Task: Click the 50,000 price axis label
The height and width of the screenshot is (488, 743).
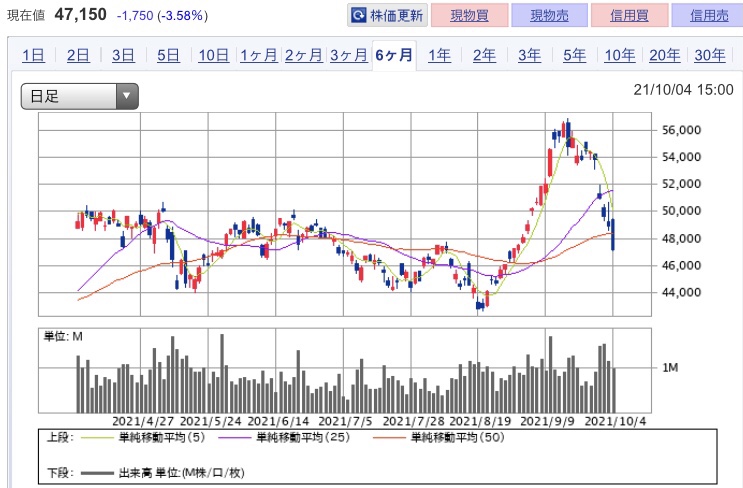Action: [x=681, y=211]
